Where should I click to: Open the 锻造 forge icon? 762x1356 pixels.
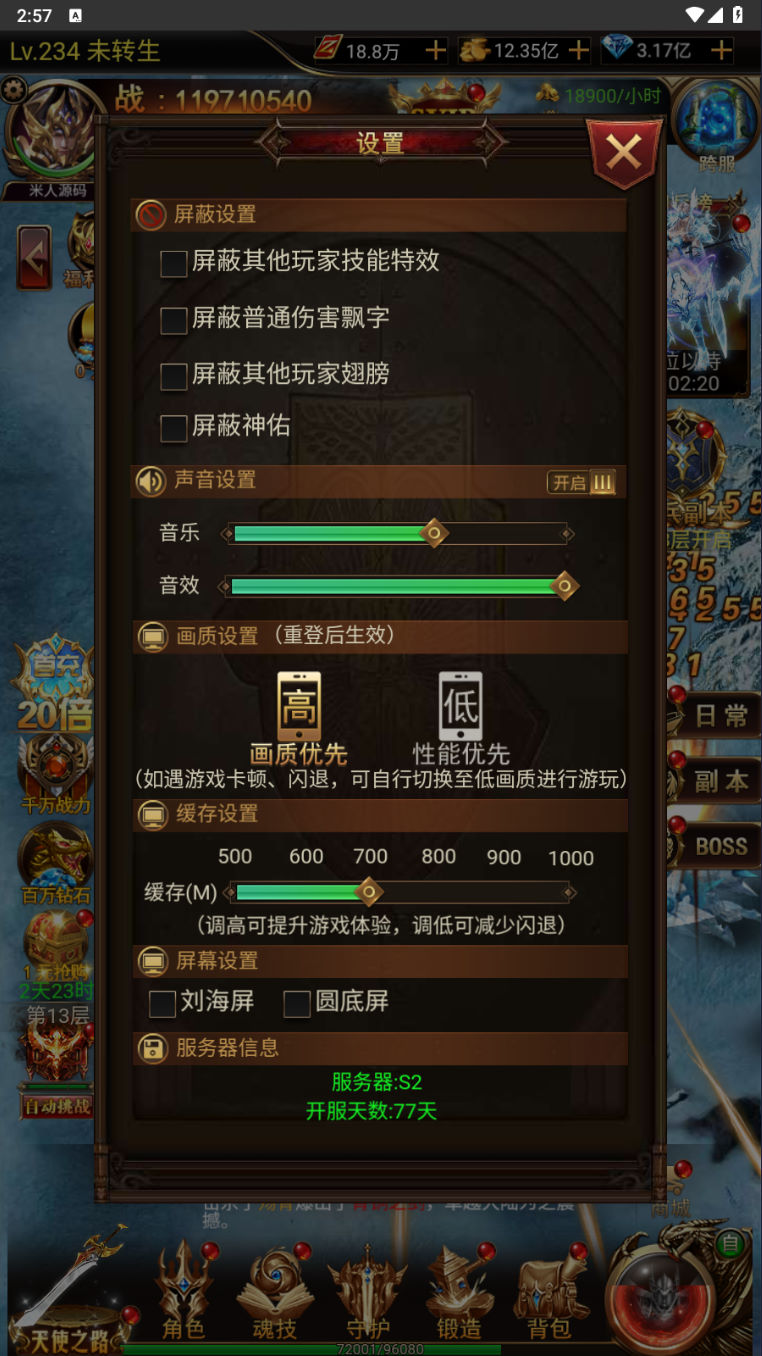[459, 1292]
